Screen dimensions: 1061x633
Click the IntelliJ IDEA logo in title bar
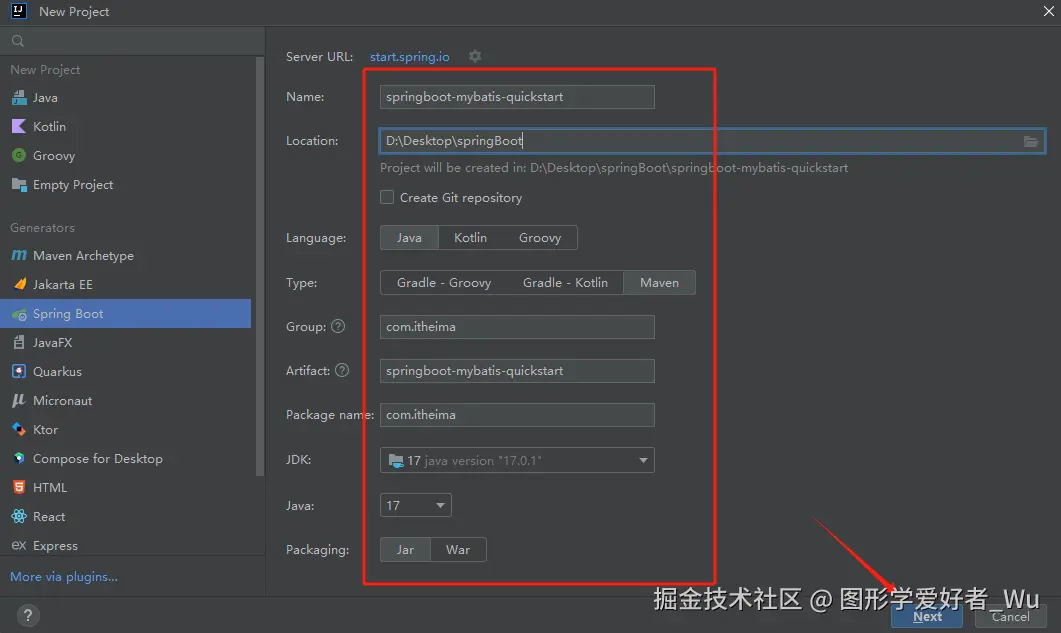[x=19, y=11]
